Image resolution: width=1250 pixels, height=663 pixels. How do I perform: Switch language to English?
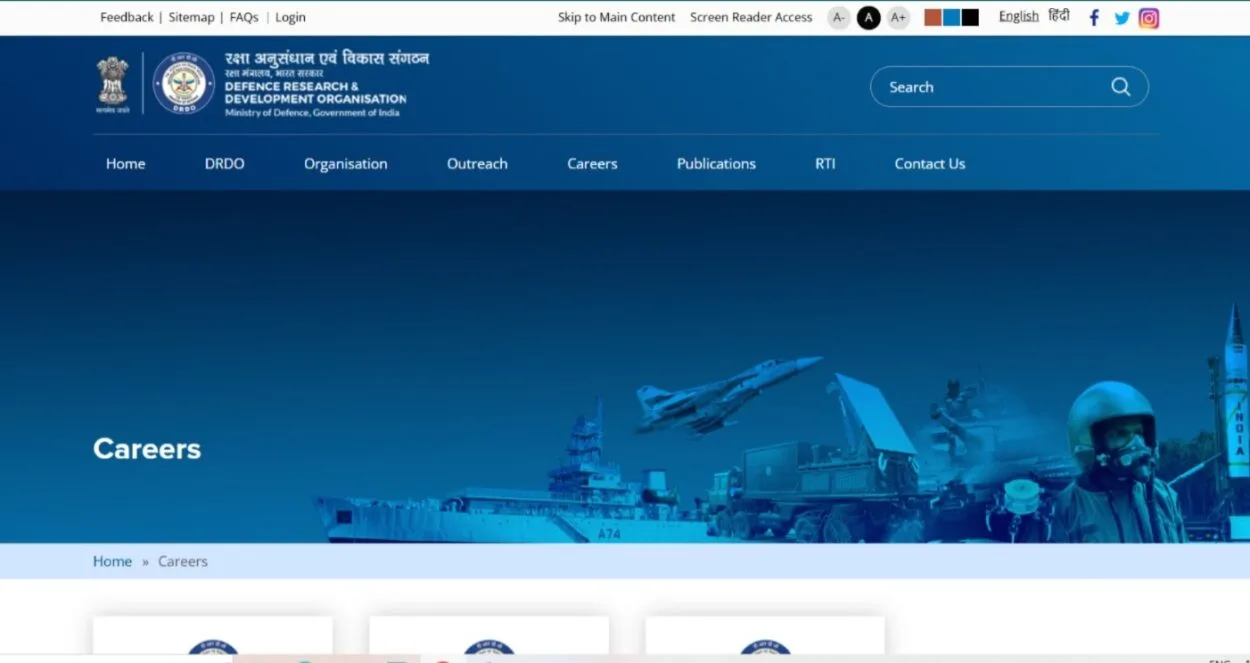[x=1019, y=16]
